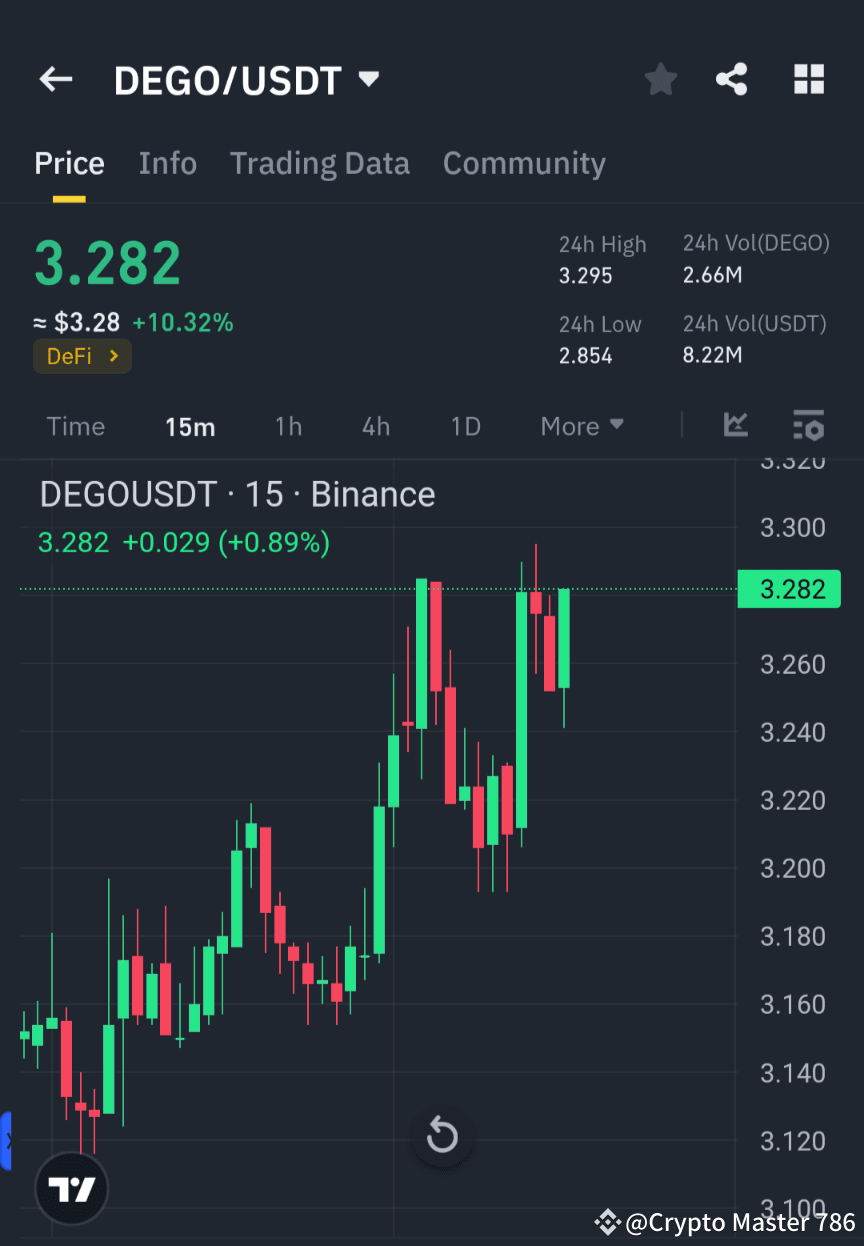Tap the back arrow to exit chart
Image resolution: width=864 pixels, height=1246 pixels.
tap(55, 79)
